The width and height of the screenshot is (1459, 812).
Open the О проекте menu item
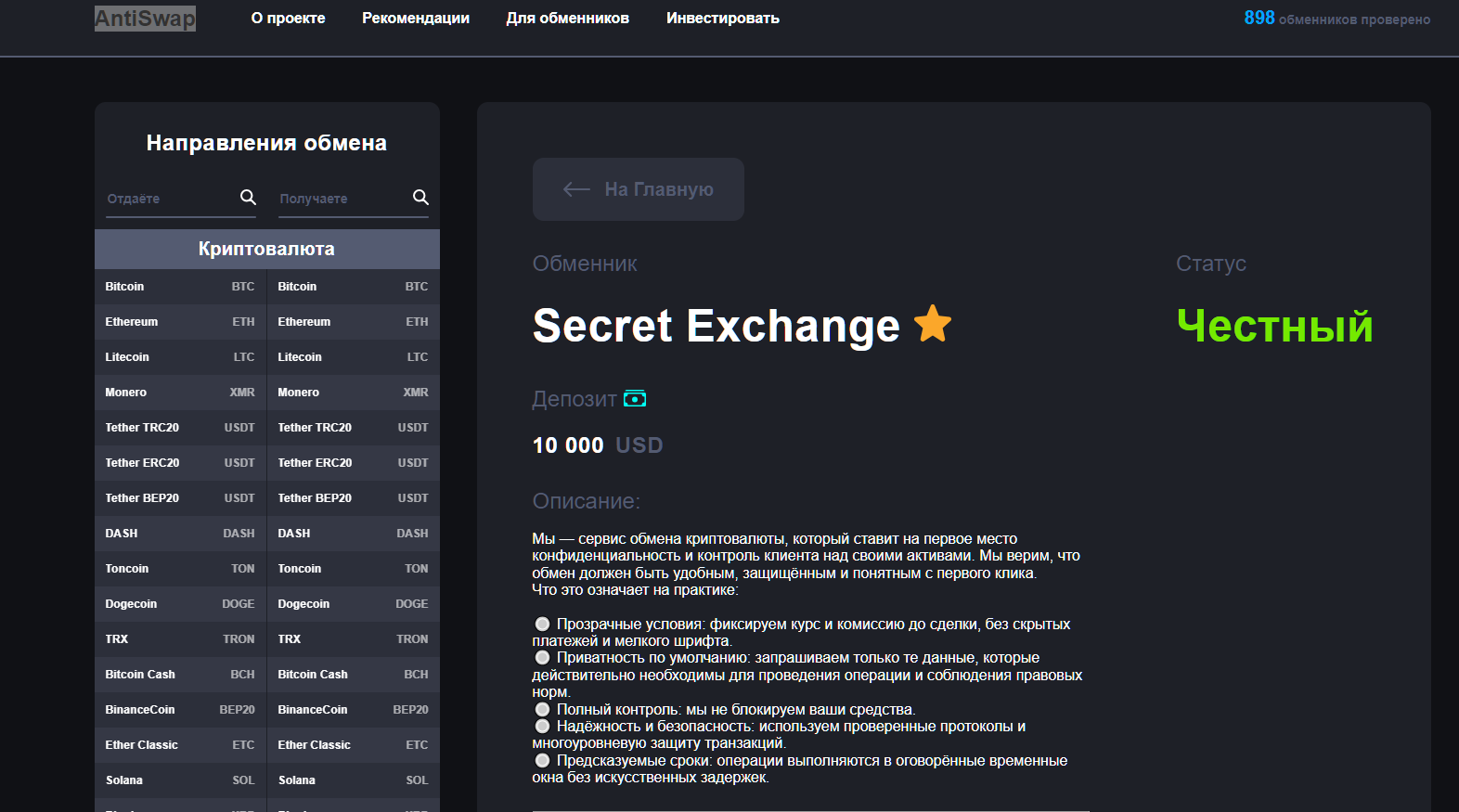(x=288, y=19)
